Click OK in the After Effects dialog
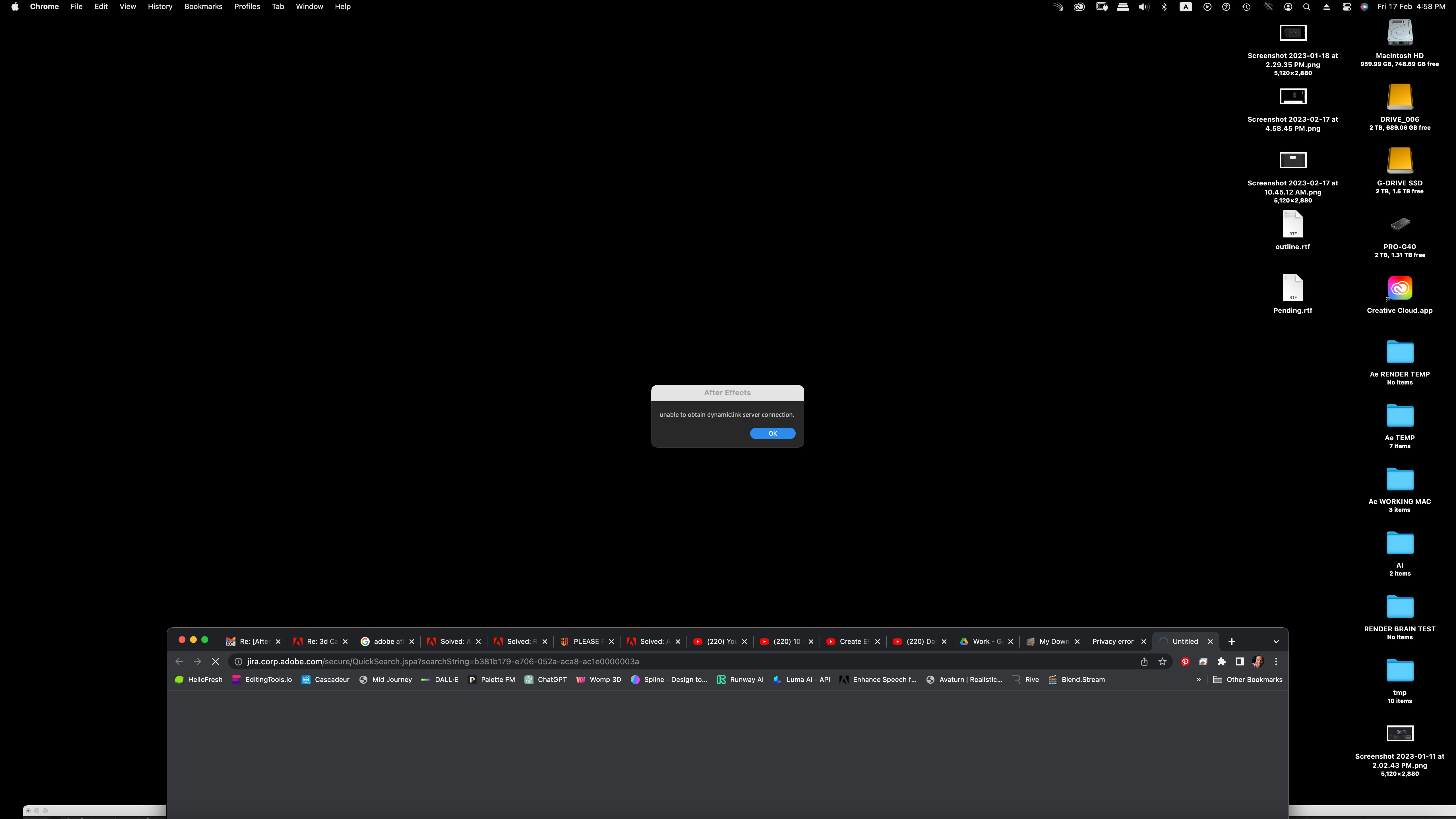Image resolution: width=1456 pixels, height=819 pixels. click(772, 433)
